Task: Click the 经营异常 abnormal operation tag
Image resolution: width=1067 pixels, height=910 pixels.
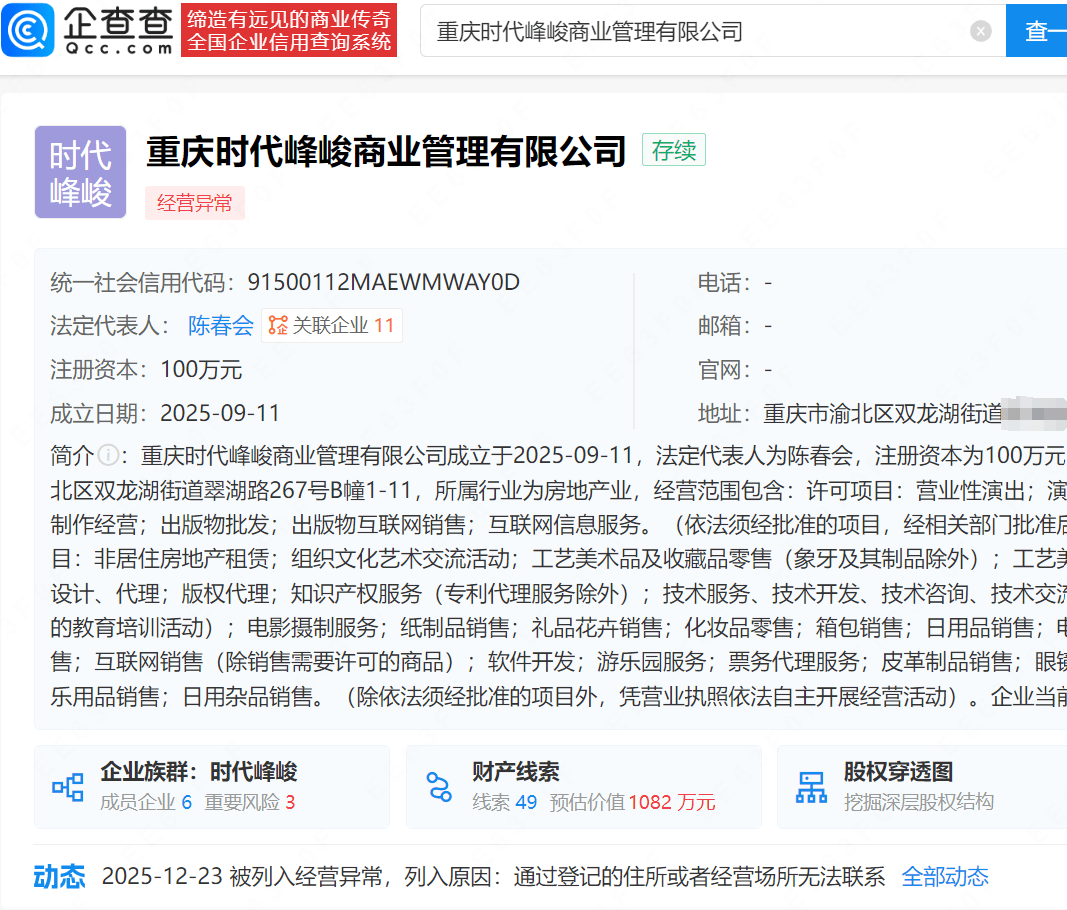Action: 195,203
